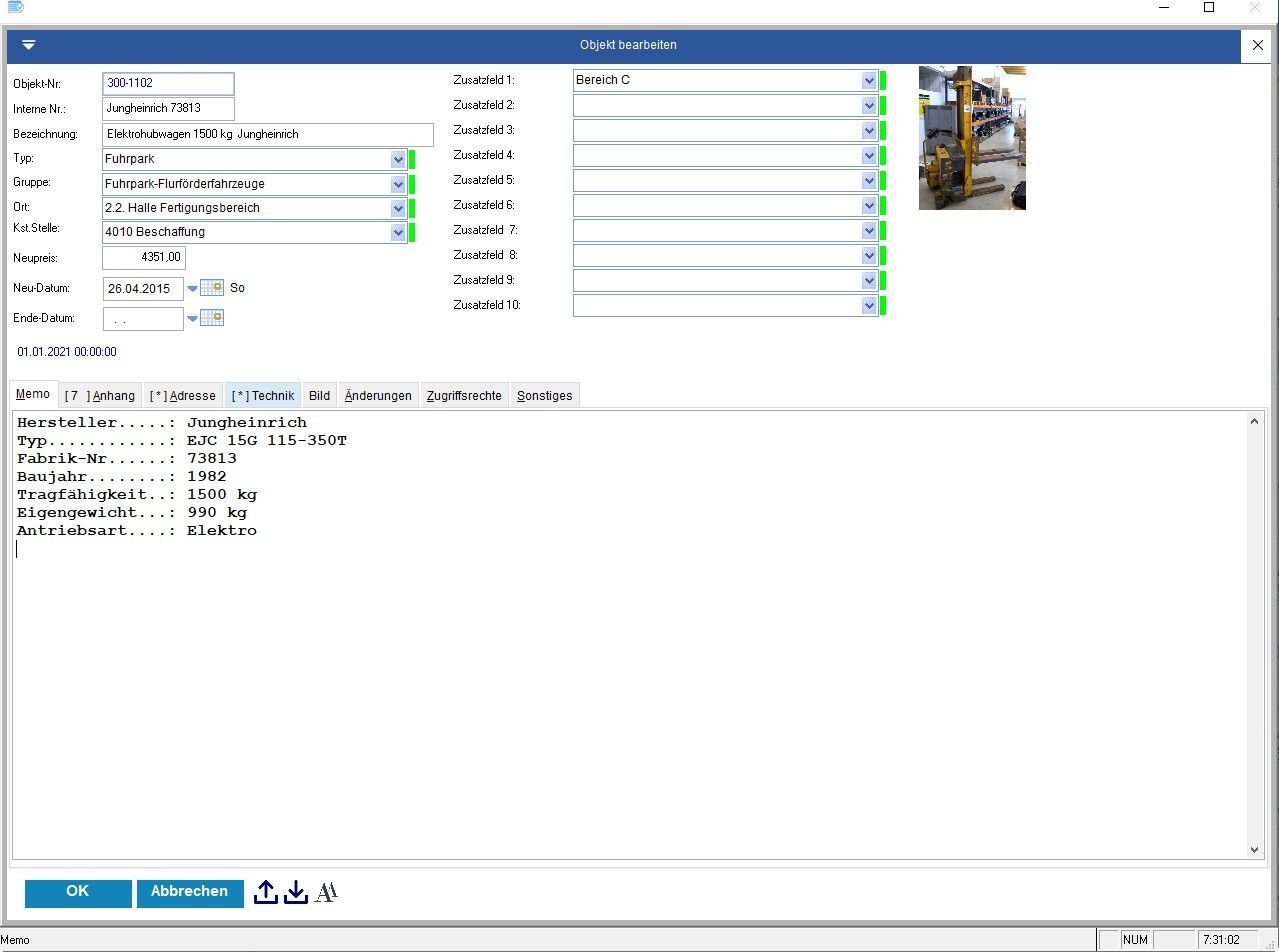Switch to the Zugriffsrechte tab
This screenshot has height=952, width=1279.
pos(464,395)
